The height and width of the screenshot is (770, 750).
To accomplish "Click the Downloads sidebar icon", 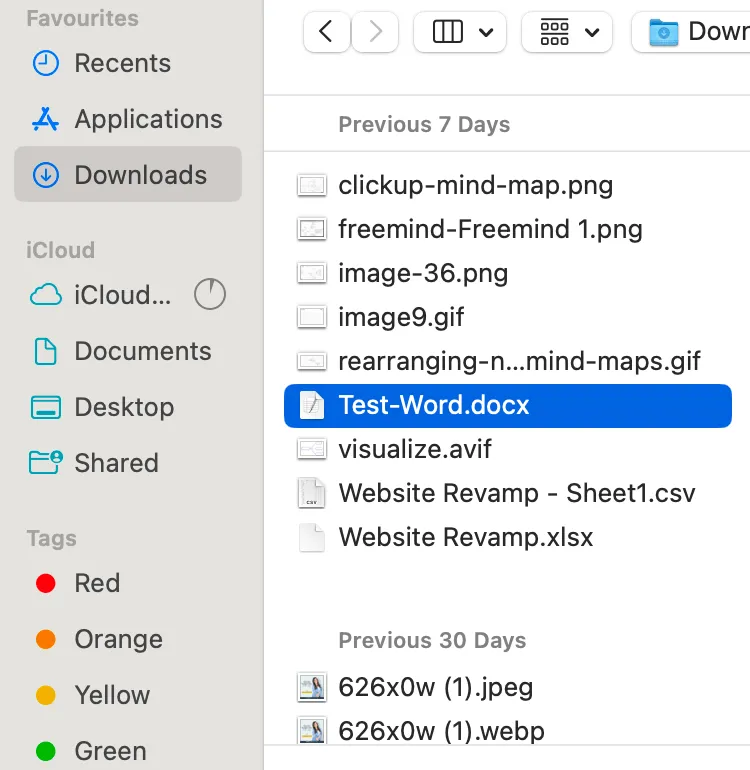I will pyautogui.click(x=46, y=175).
